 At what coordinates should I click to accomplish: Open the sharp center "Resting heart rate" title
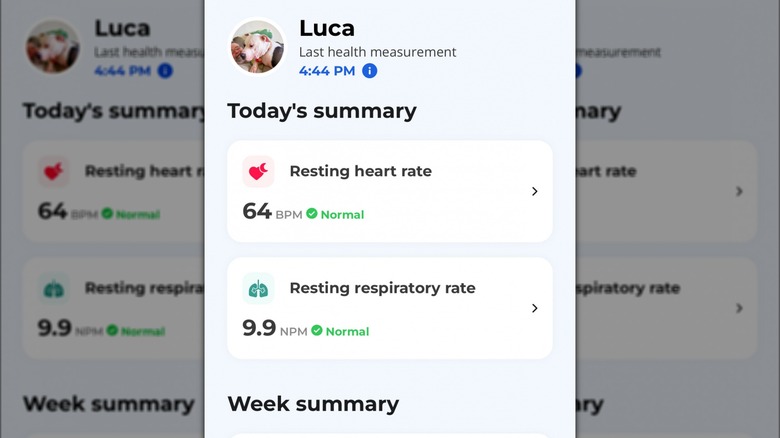pyautogui.click(x=360, y=171)
